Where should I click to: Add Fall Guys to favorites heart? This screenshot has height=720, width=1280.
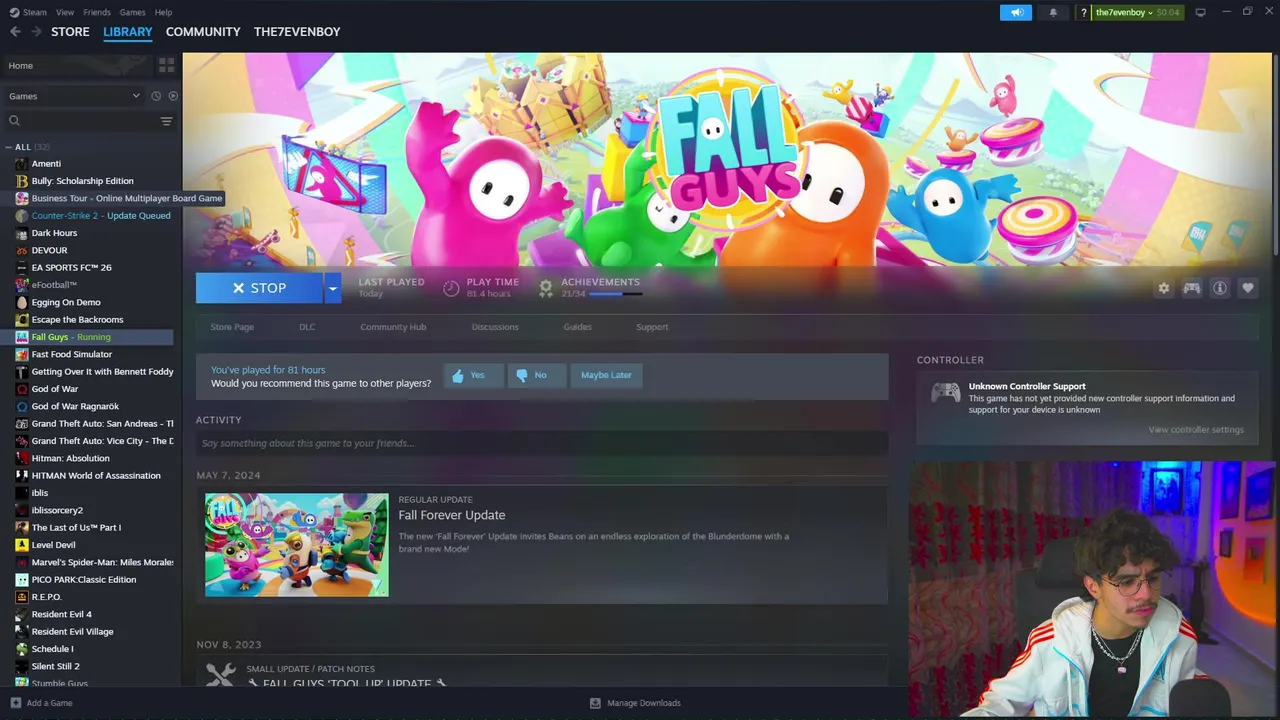pyautogui.click(x=1248, y=288)
